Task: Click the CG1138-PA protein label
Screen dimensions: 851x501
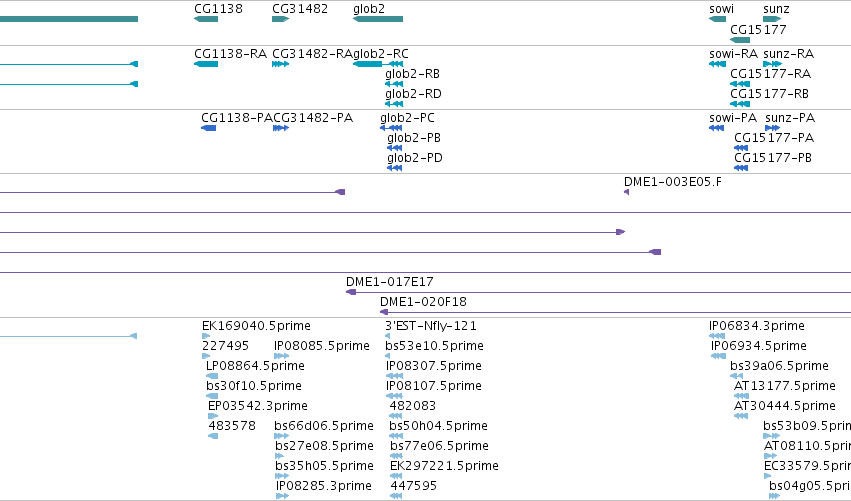Action: tap(237, 118)
